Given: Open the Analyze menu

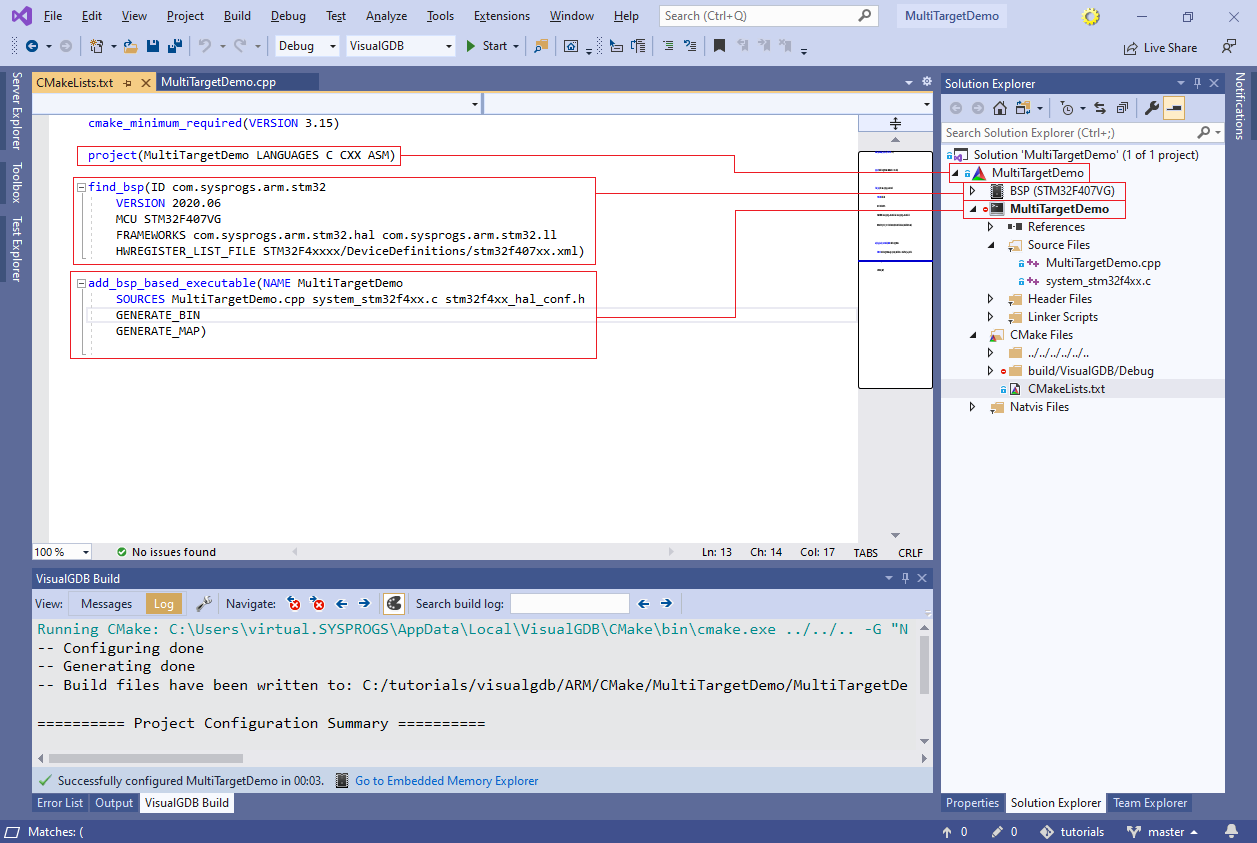Looking at the screenshot, I should tap(386, 16).
